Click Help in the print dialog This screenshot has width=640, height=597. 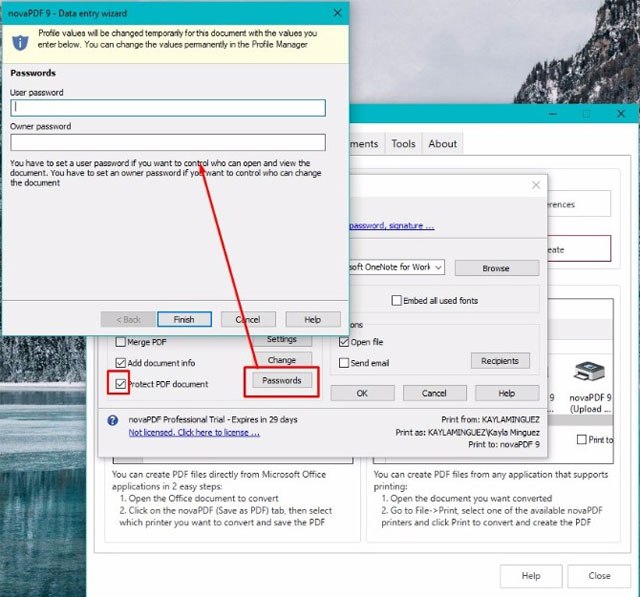click(507, 393)
